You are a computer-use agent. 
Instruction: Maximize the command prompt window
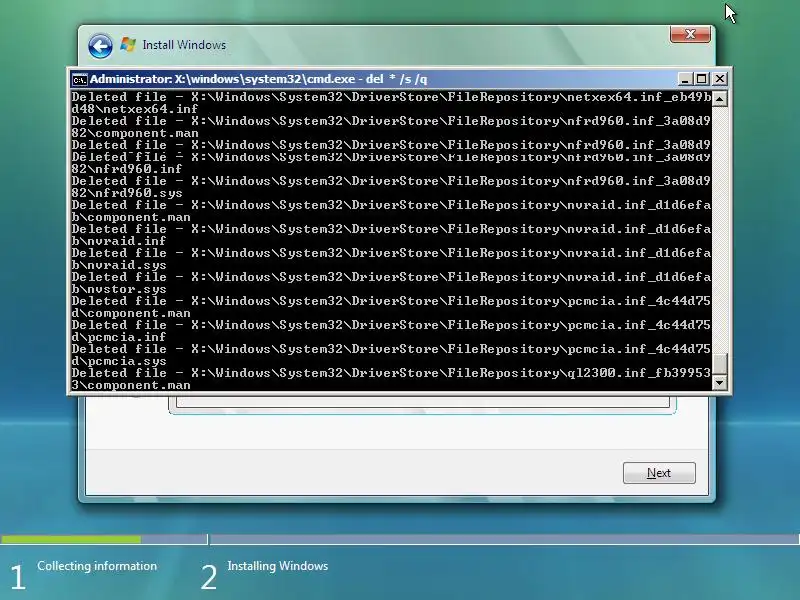click(702, 79)
